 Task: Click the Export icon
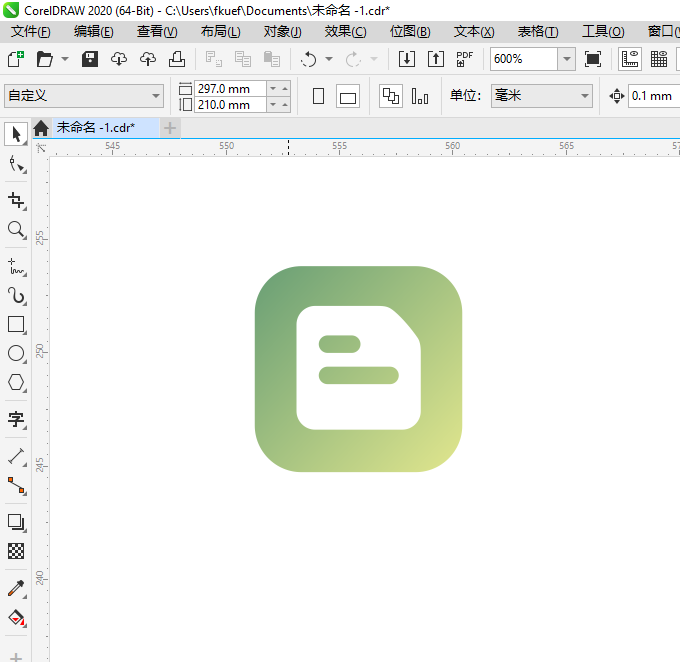436,59
